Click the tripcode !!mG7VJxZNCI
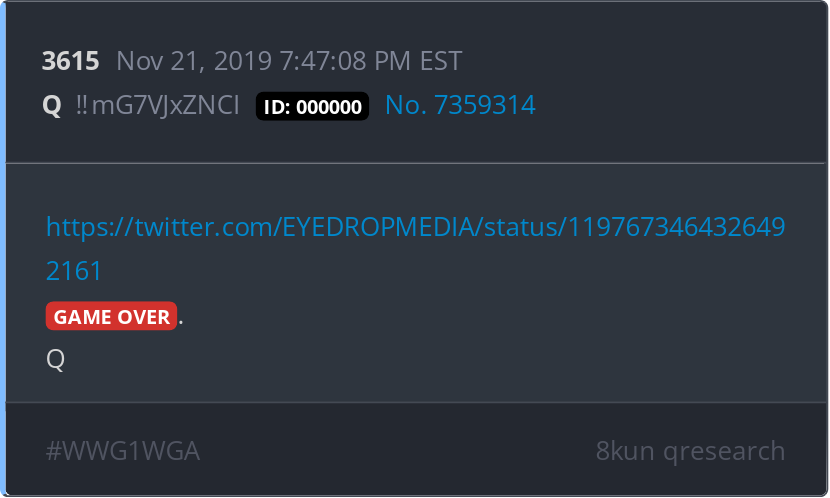Image resolution: width=830 pixels, height=498 pixels. pos(158,105)
